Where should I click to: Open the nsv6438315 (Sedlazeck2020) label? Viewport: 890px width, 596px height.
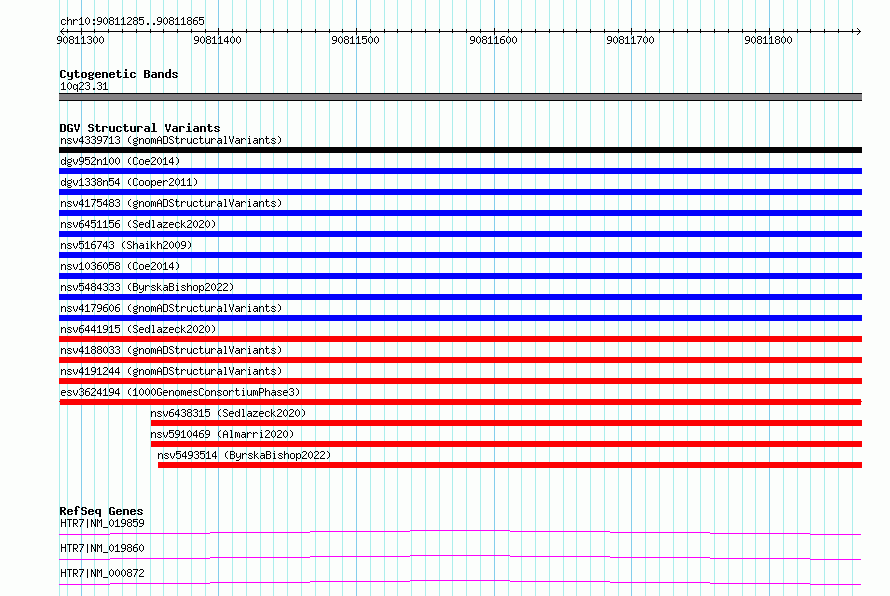click(228, 413)
